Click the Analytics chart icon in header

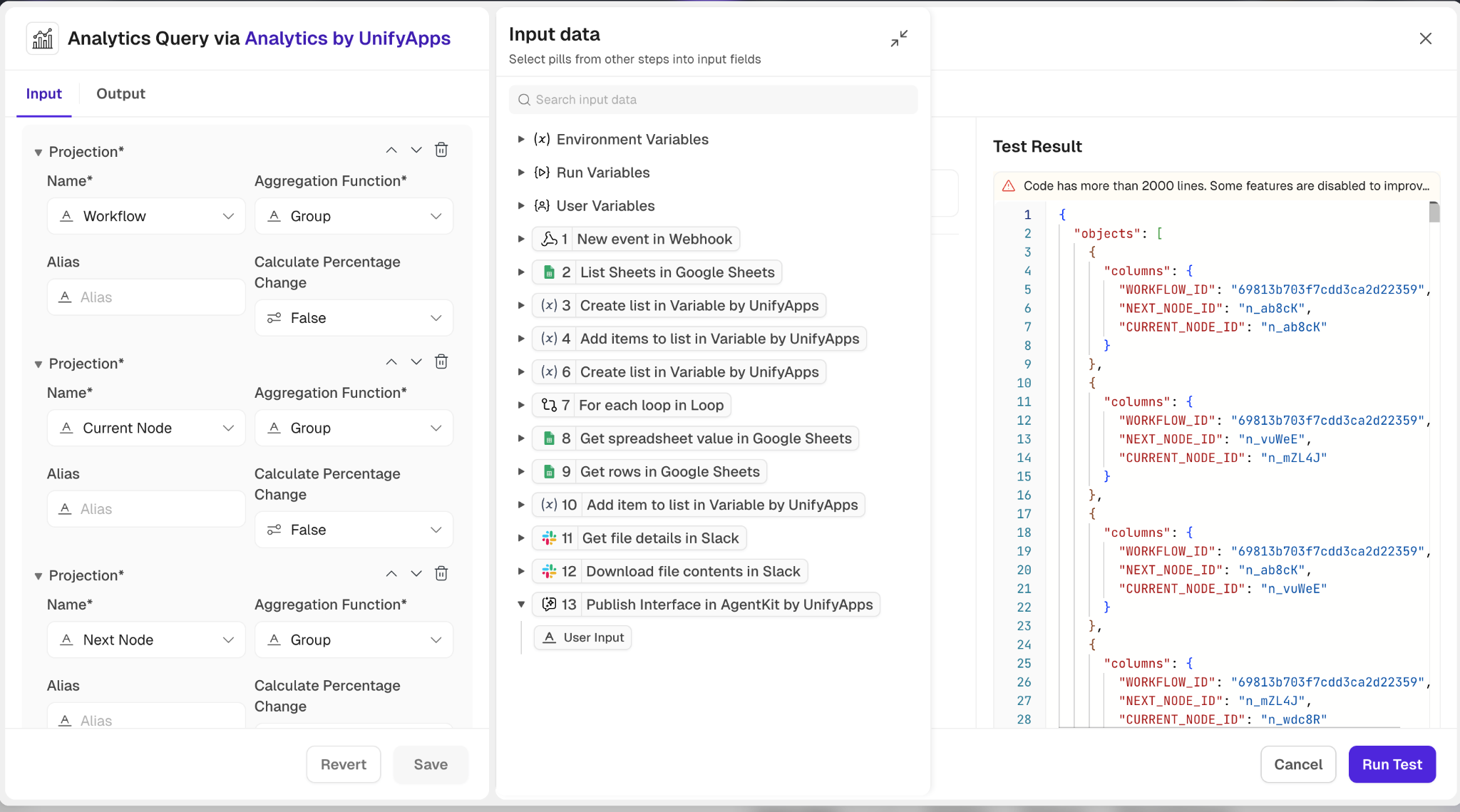pos(43,38)
